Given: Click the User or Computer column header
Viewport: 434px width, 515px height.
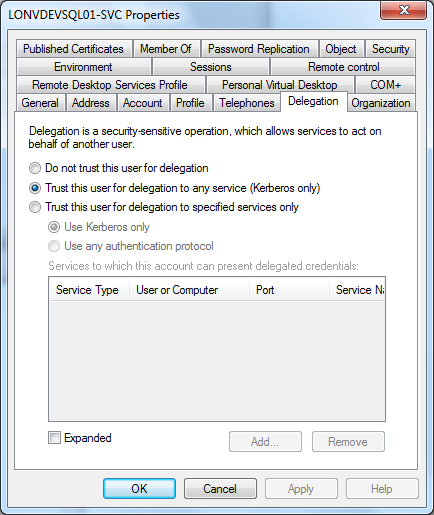Looking at the screenshot, I should [190, 290].
